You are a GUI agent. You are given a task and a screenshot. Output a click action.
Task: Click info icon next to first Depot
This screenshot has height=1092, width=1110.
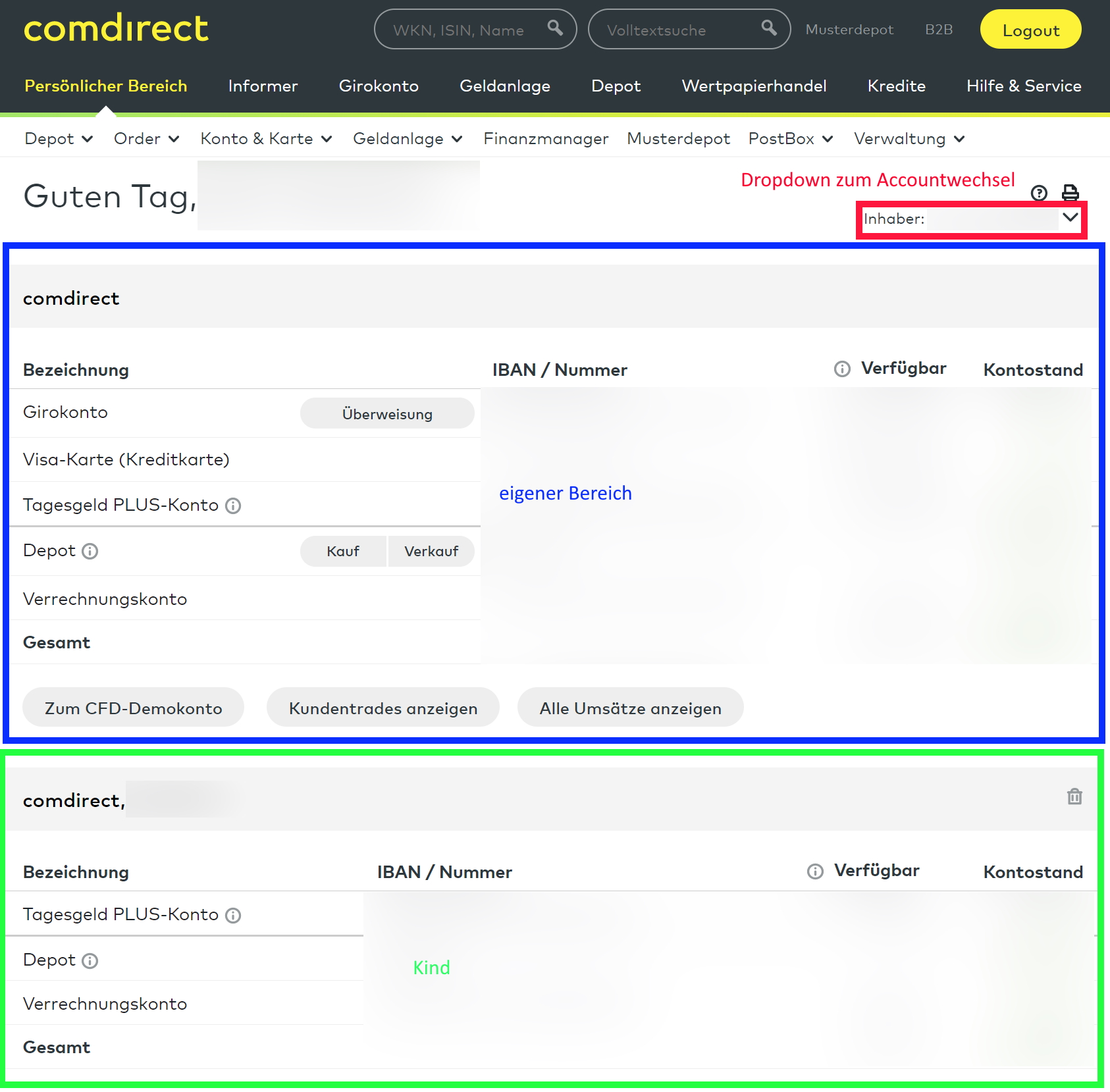coord(90,552)
